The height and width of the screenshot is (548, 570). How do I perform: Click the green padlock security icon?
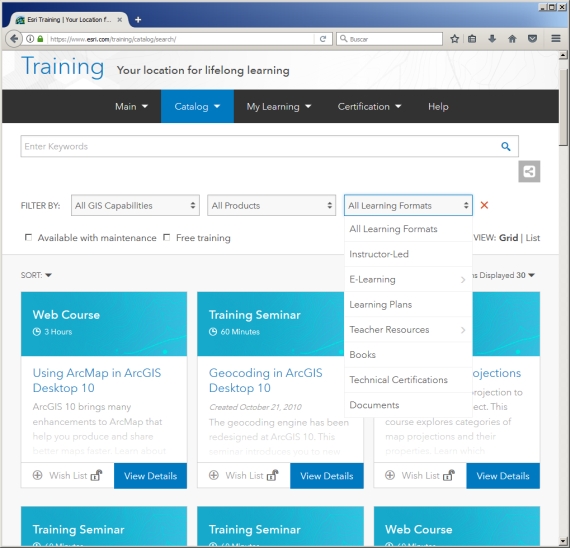(40, 39)
